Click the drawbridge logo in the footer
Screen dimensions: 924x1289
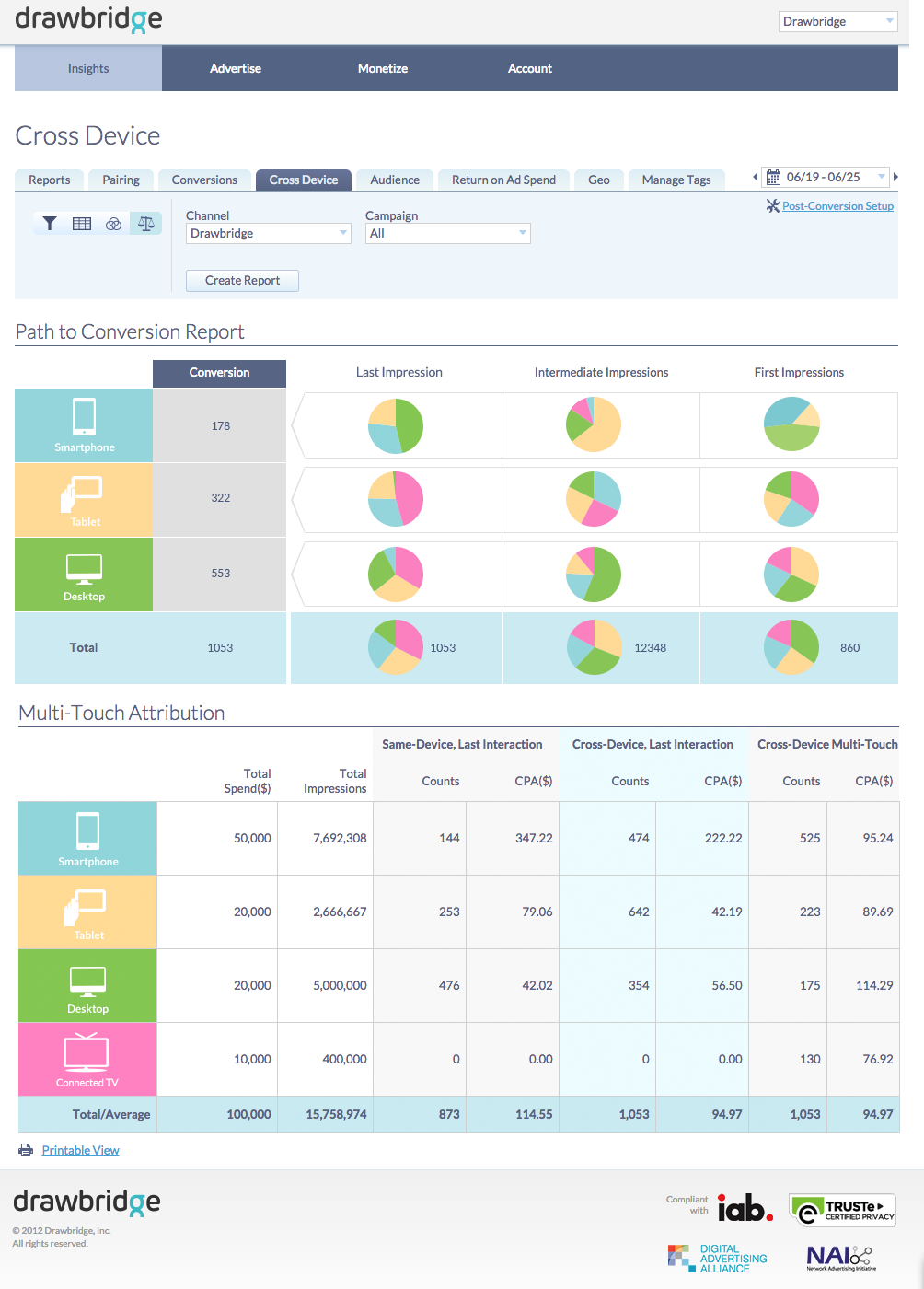pos(87,1202)
